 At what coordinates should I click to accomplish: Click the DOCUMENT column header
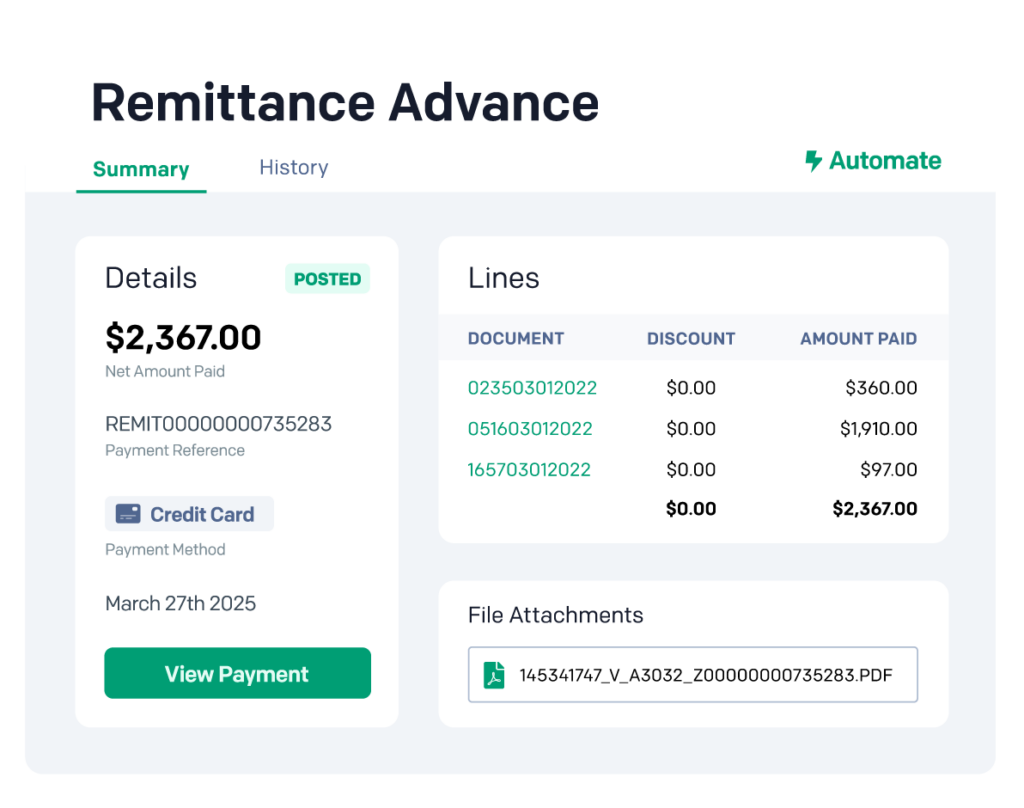tap(516, 338)
